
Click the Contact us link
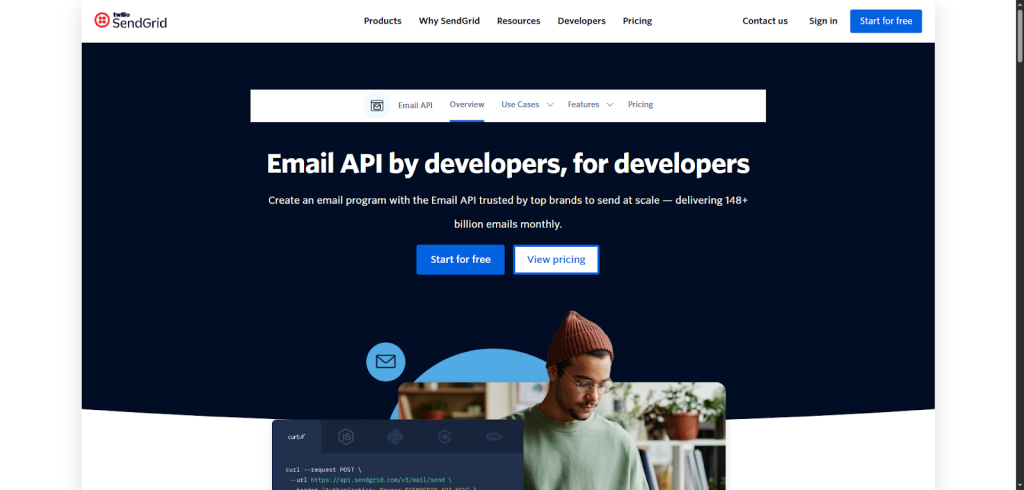[765, 21]
